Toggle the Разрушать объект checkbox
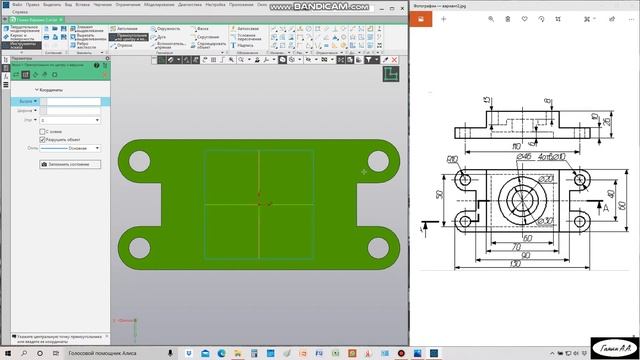This screenshot has height=360, width=640. click(x=42, y=140)
